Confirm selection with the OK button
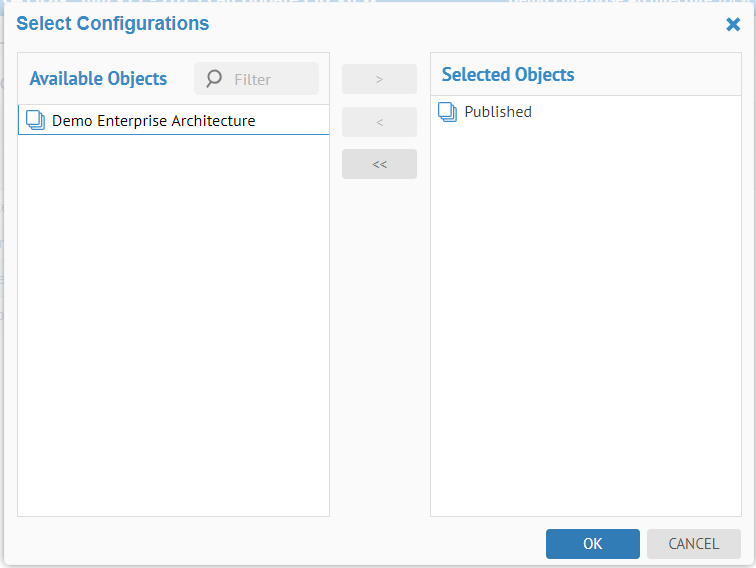756x568 pixels. (592, 544)
